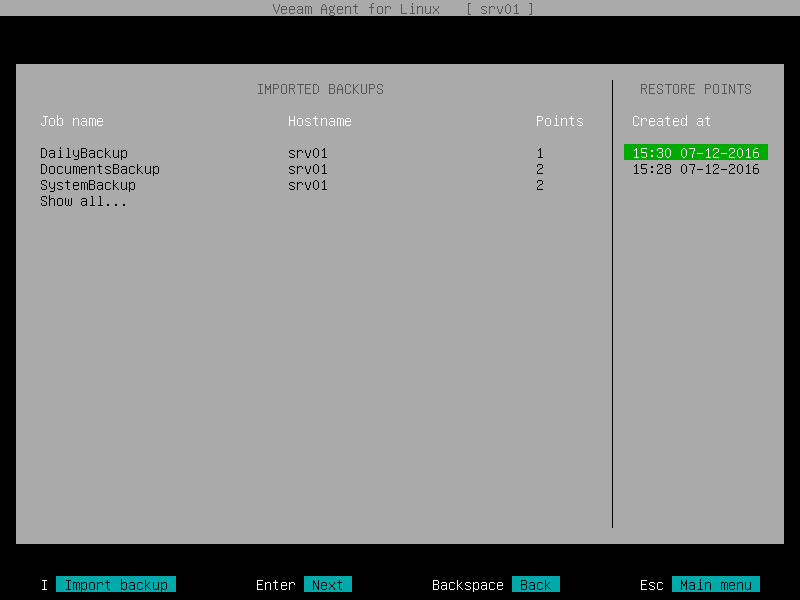Click srv01 hostname in DailyBackup row
The image size is (800, 600).
pyautogui.click(x=308, y=154)
